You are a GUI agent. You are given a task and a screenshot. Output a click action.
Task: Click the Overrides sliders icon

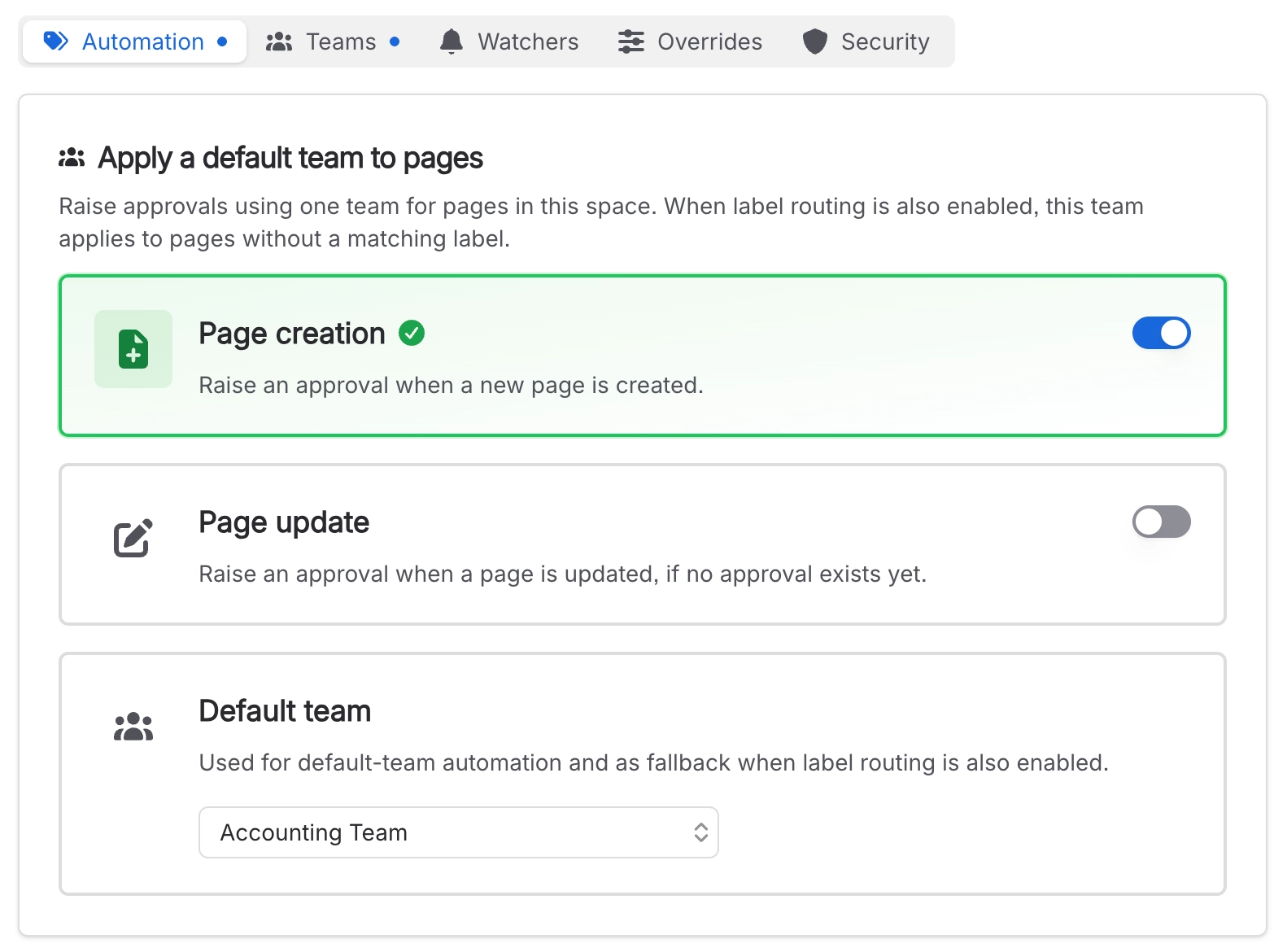pyautogui.click(x=631, y=41)
